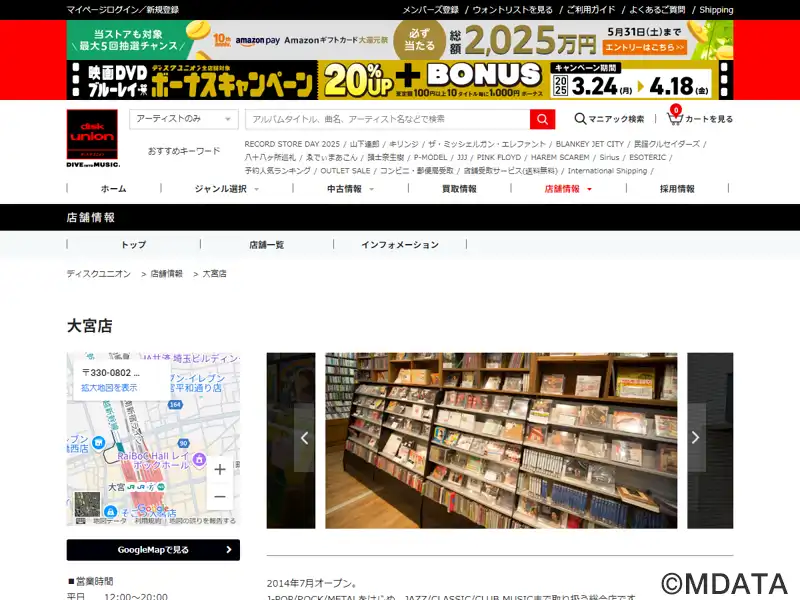The width and height of the screenshot is (800, 600).
Task: Click the Amazon Pay gift card banner
Action: 400,40
